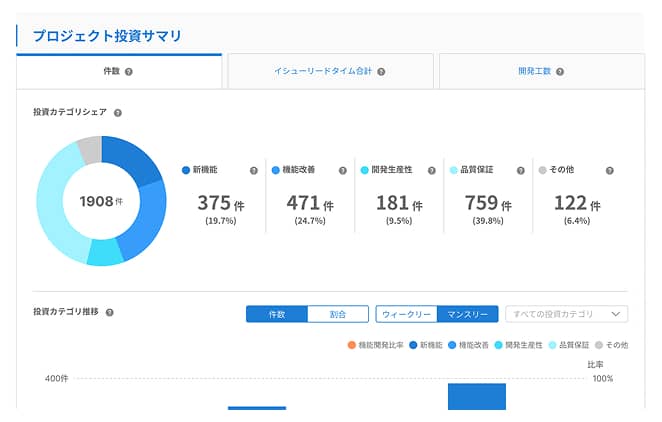Screen dimensions: 662x422
Task: Click the 181 件 value
Action: tap(399, 203)
